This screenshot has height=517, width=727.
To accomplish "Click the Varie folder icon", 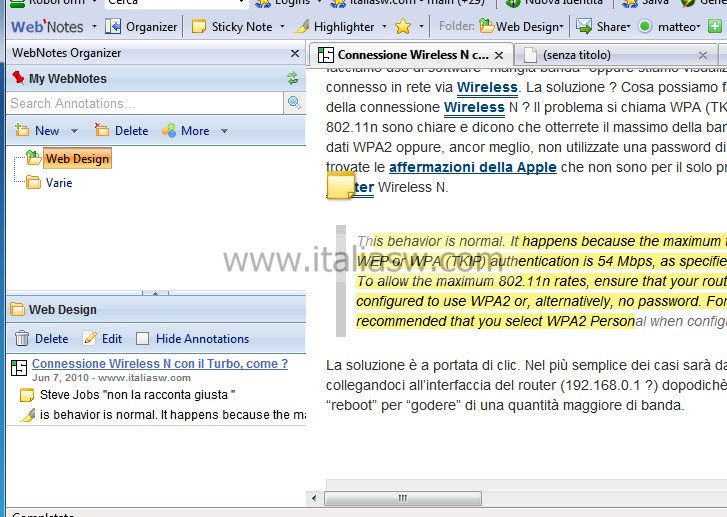I will pos(33,182).
